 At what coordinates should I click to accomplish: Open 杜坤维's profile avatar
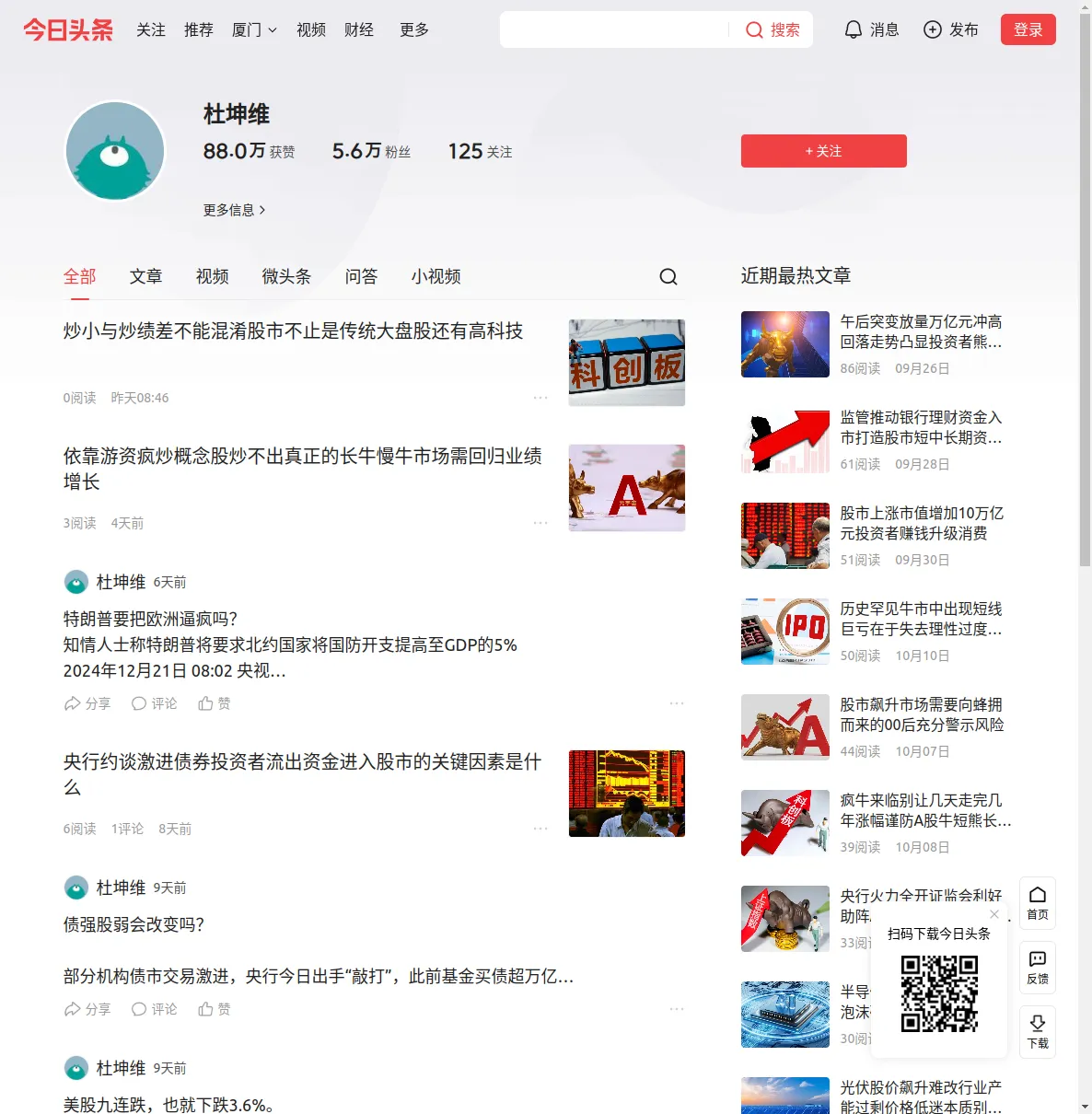pyautogui.click(x=115, y=151)
